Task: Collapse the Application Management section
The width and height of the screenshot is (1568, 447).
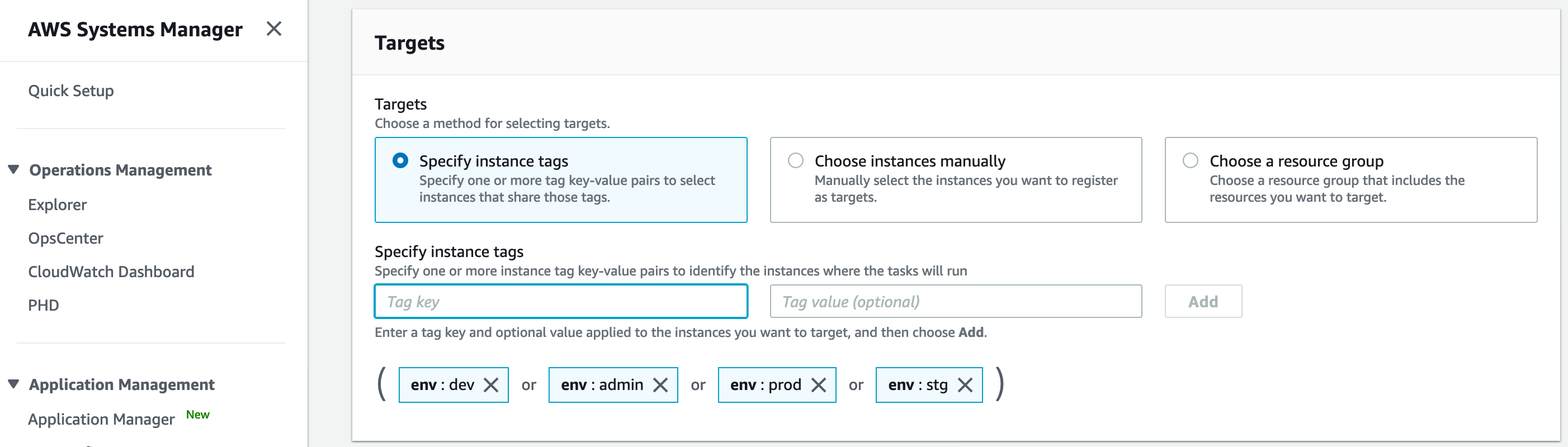Action: (13, 384)
